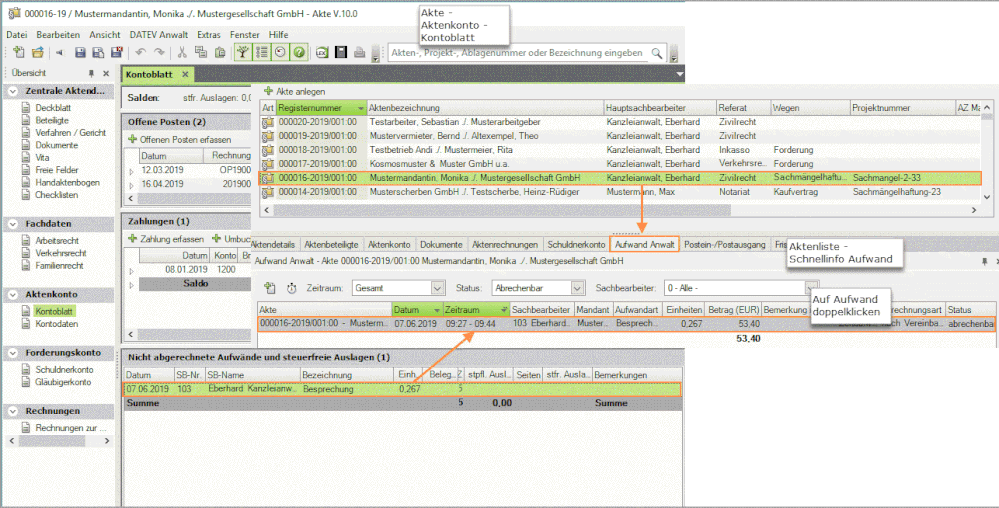Expand the 12.03.2019 open item row
Screen dimensions: 999x508
point(131,171)
